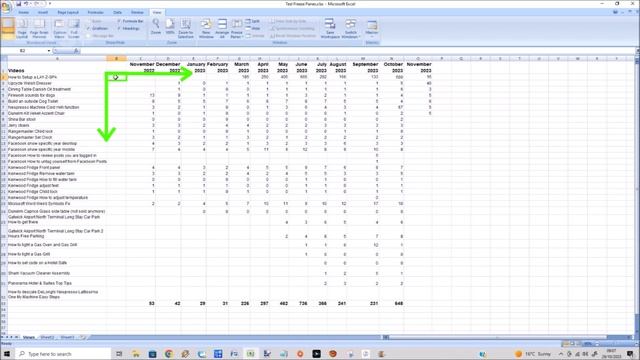Switch to the Data ribbon tab
Viewport: 640px width, 360px height.
click(118, 13)
